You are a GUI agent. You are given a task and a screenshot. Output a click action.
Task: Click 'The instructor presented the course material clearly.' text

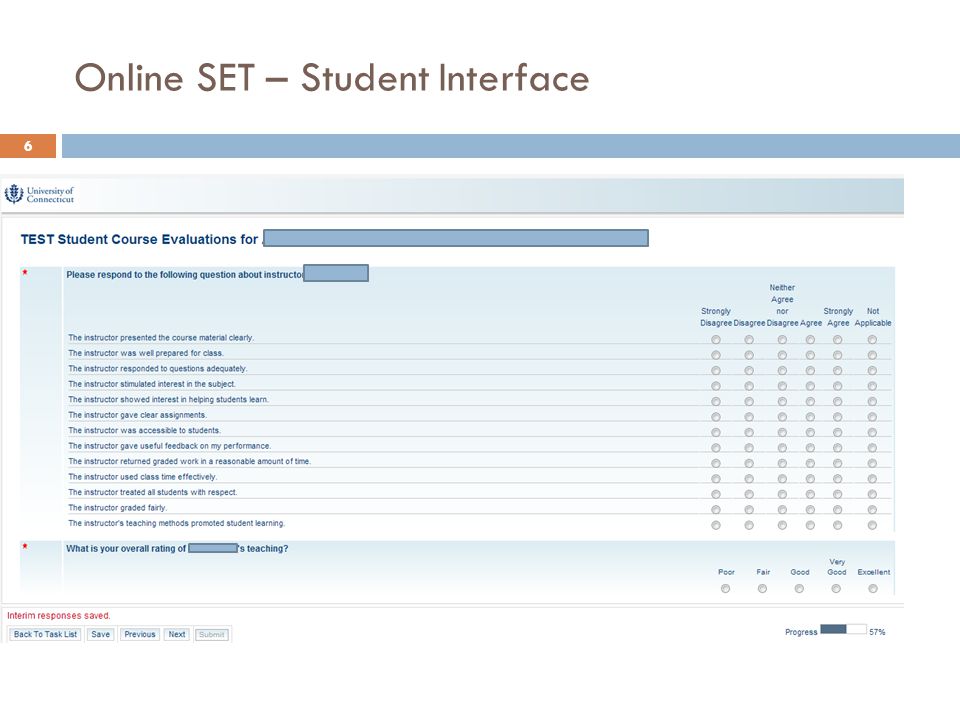(161, 337)
